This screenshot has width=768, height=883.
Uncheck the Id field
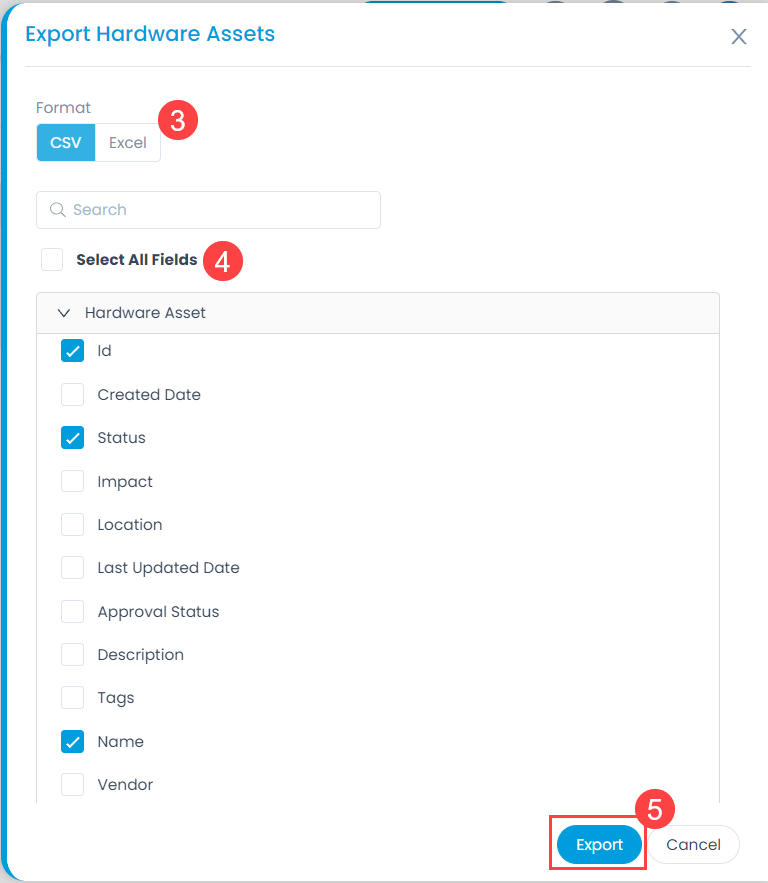(x=73, y=351)
